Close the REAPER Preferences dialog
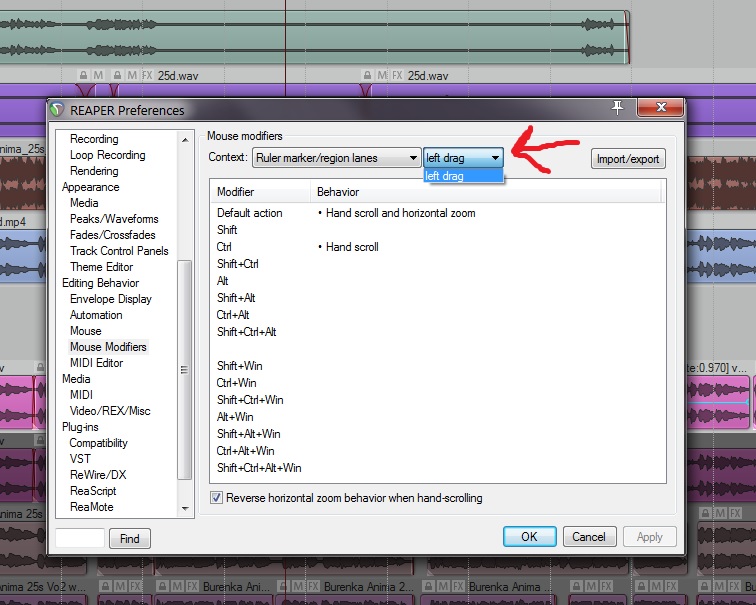The image size is (756, 605). pos(661,107)
